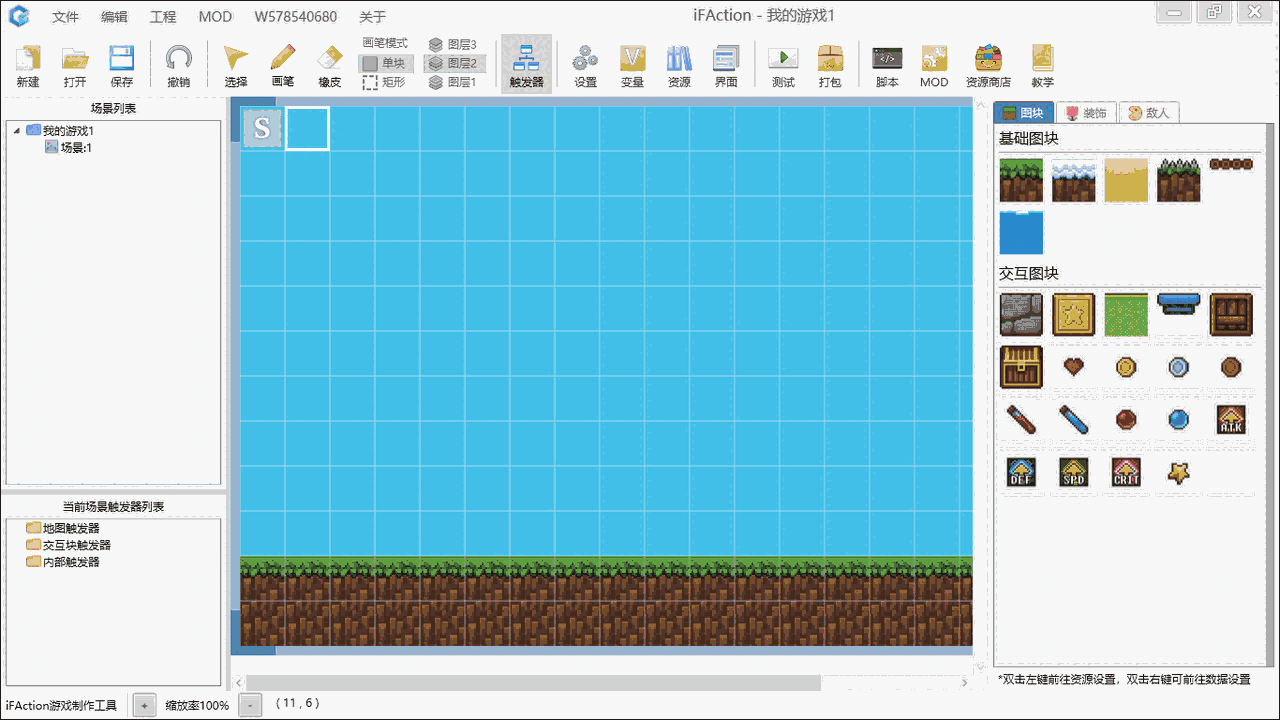The image size is (1280, 720).
Task: Open the MOD menu in menu bar
Action: click(215, 17)
